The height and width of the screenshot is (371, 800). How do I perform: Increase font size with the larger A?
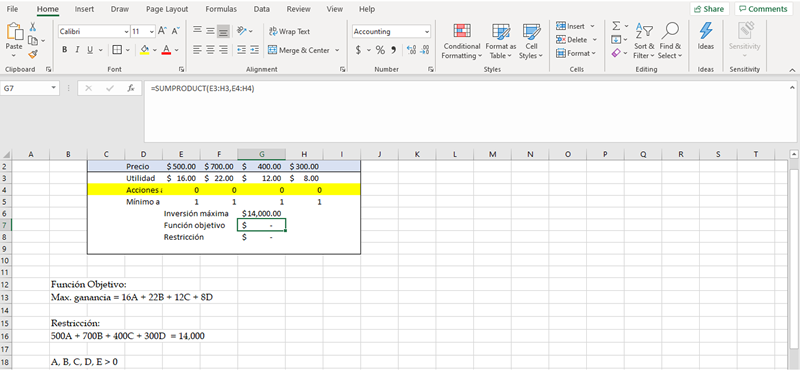tap(162, 31)
